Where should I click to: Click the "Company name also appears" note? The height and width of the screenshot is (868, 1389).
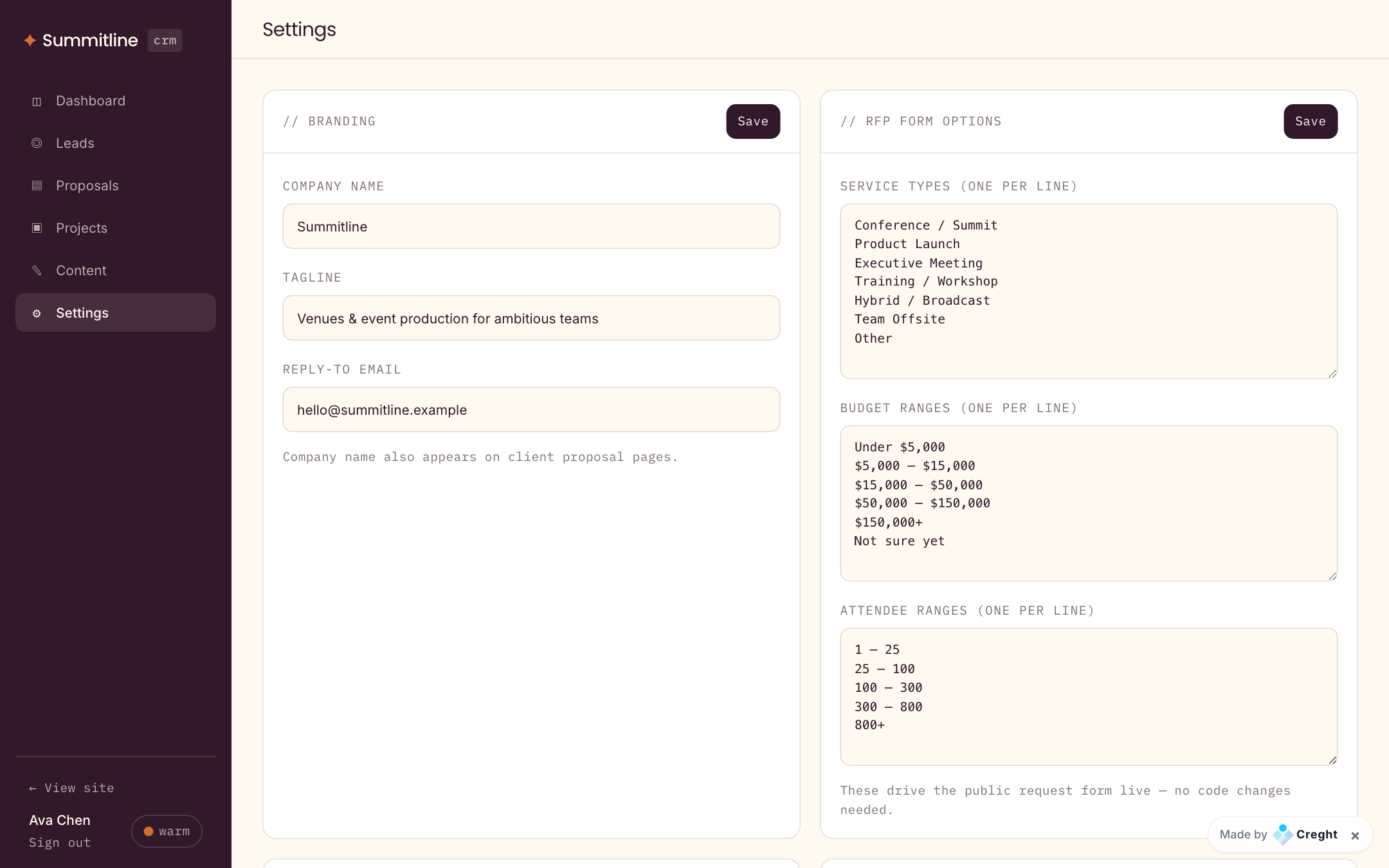tap(480, 457)
